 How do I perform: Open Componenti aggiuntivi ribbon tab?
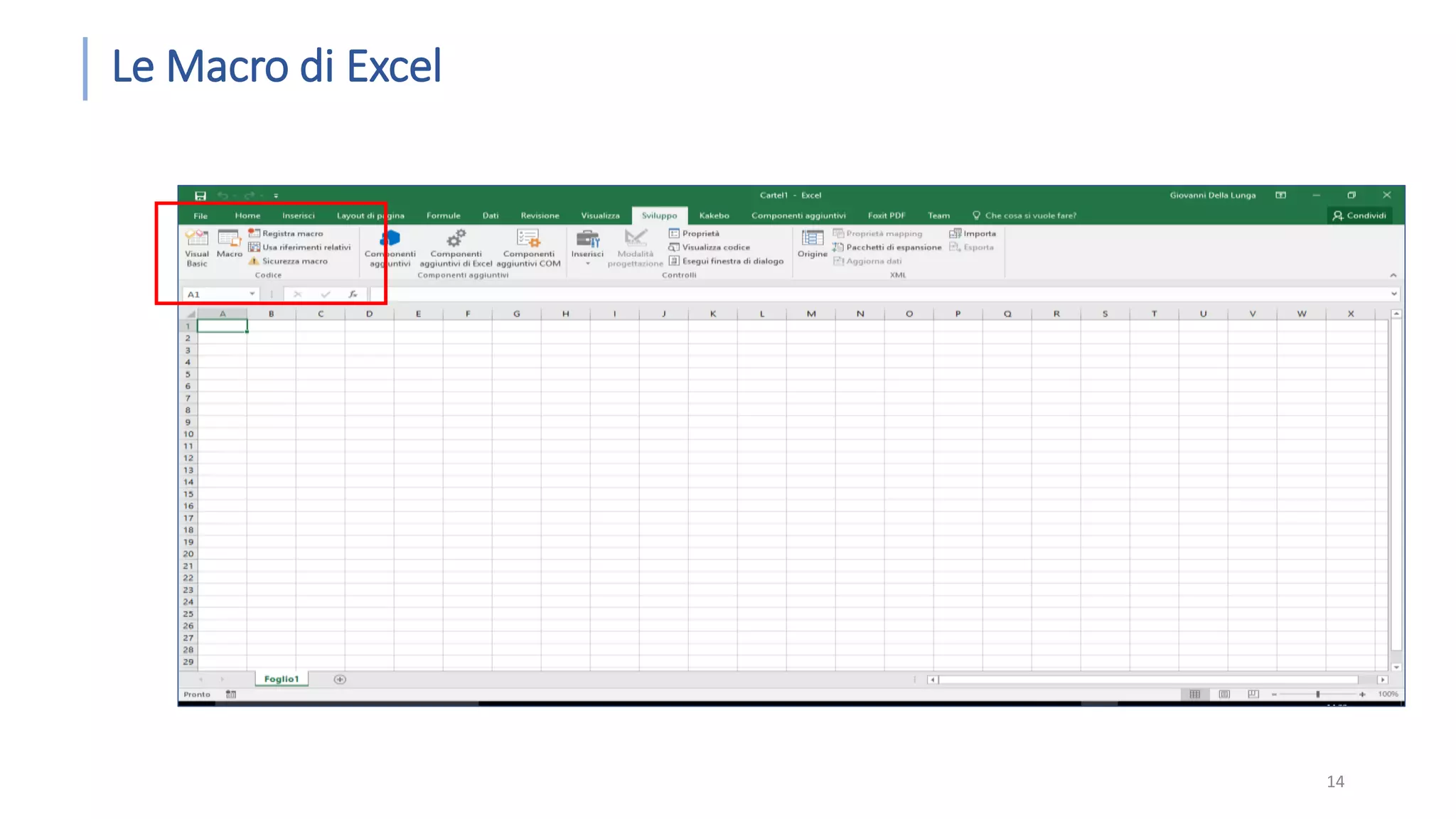(x=798, y=215)
